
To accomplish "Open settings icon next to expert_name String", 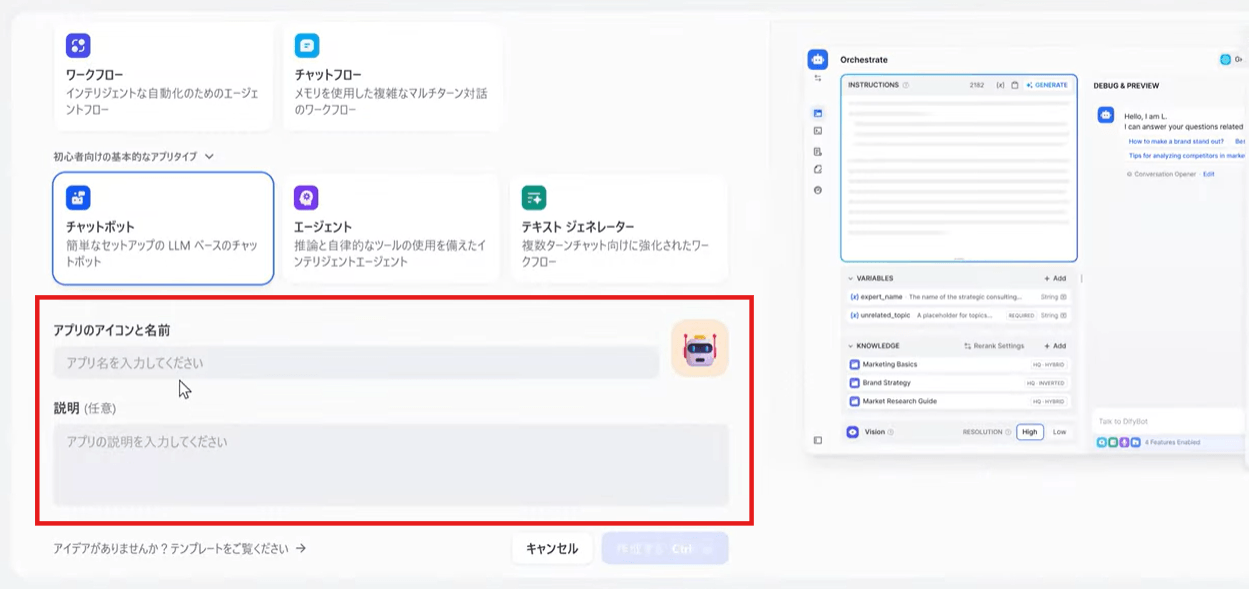I will click(1063, 297).
